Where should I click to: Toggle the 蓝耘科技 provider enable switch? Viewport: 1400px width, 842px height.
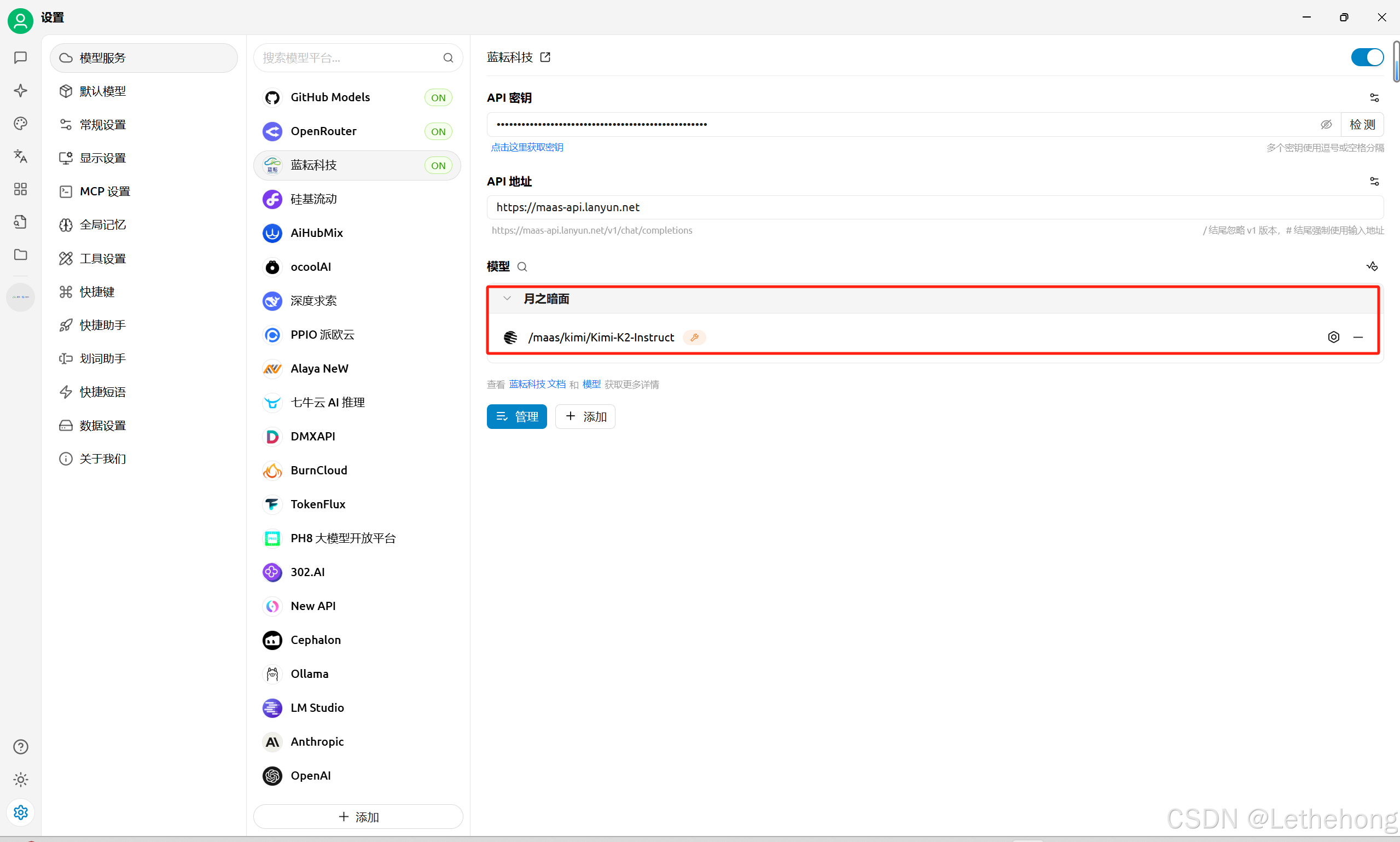[x=1367, y=57]
